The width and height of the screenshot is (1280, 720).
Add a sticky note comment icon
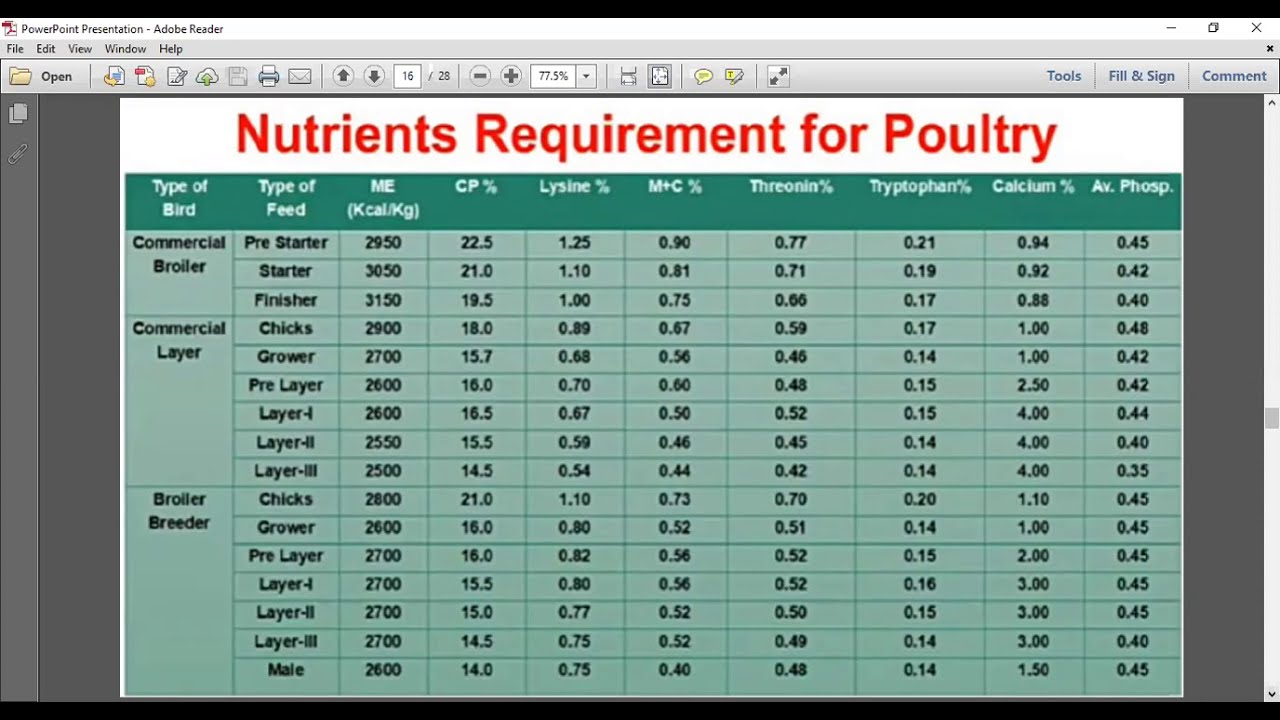[x=703, y=76]
